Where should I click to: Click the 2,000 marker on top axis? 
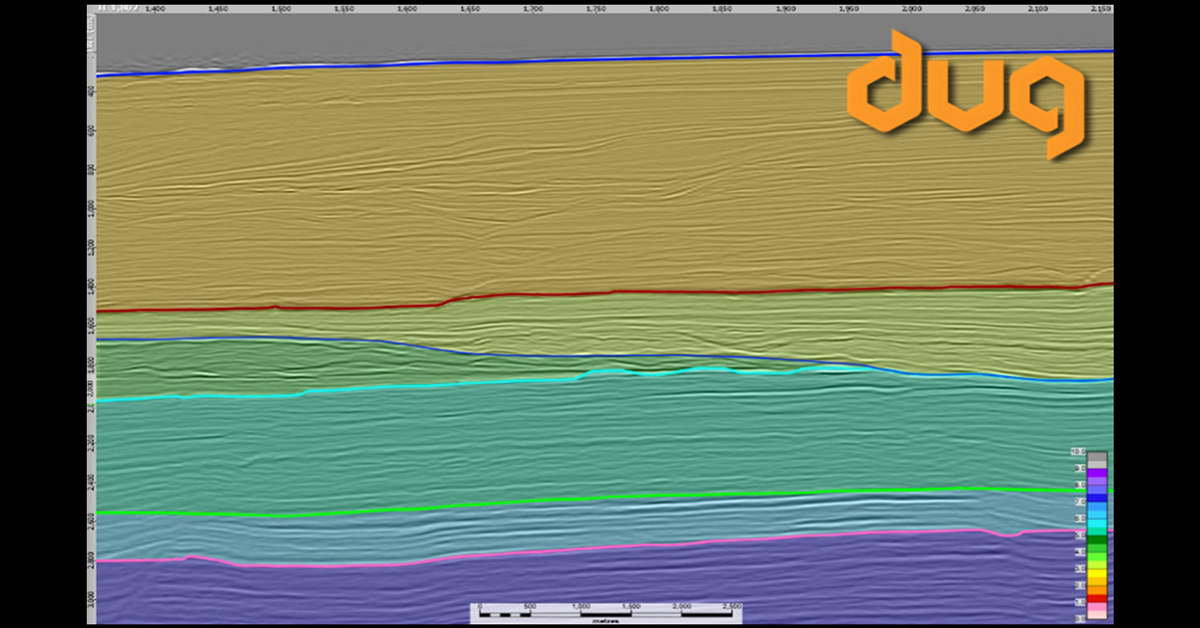pos(910,8)
